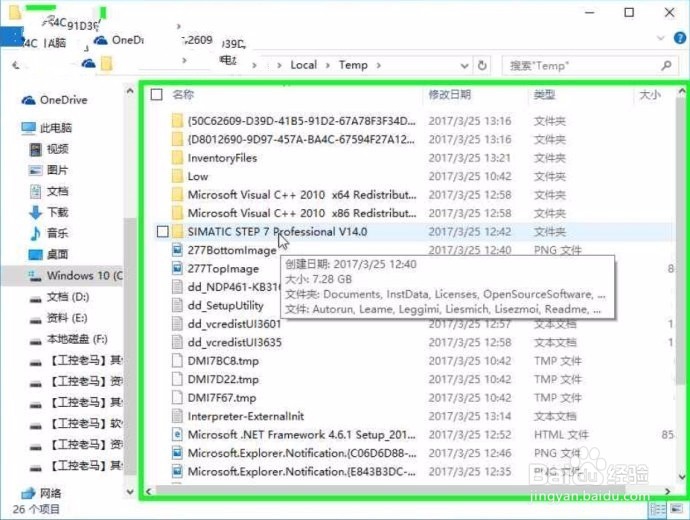Expand the ribbon with the chevron
This screenshot has width=690, height=520.
[661, 38]
